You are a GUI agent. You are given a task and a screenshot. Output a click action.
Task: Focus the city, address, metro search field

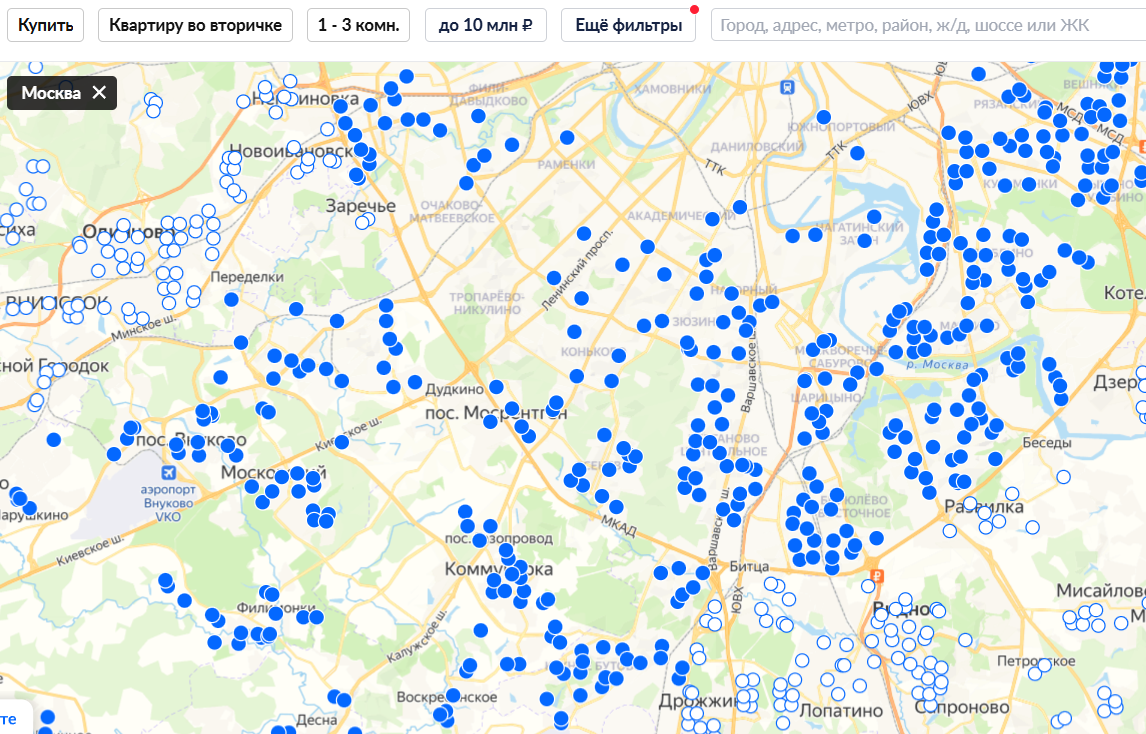(928, 25)
